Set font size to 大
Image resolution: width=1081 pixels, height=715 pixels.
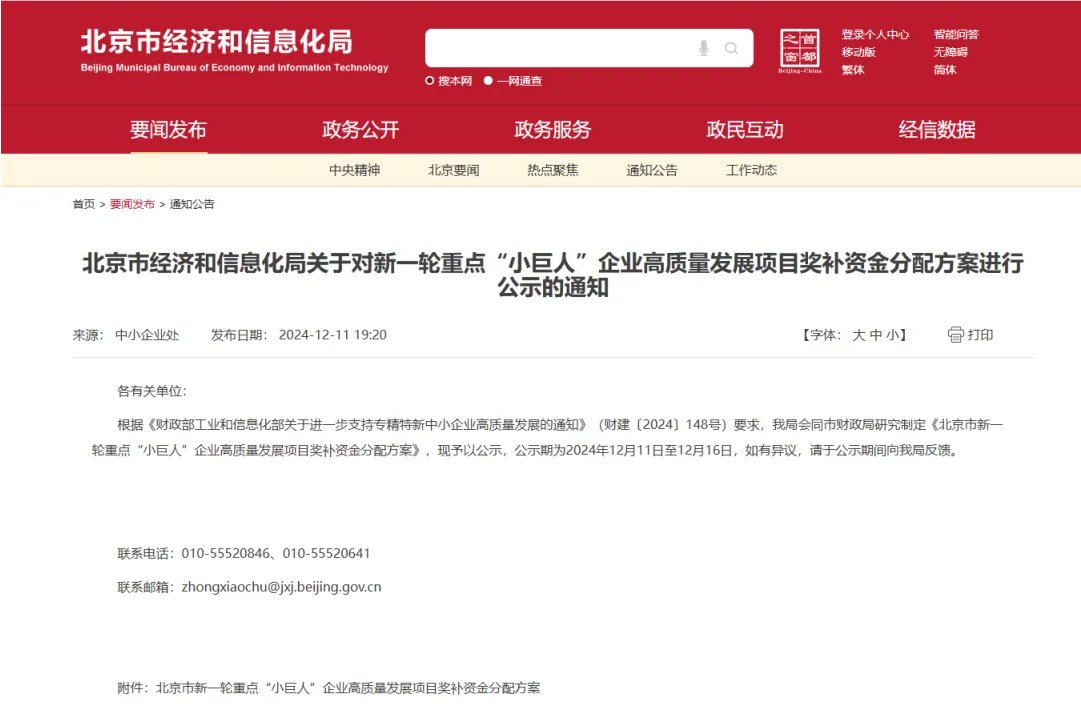pos(858,335)
